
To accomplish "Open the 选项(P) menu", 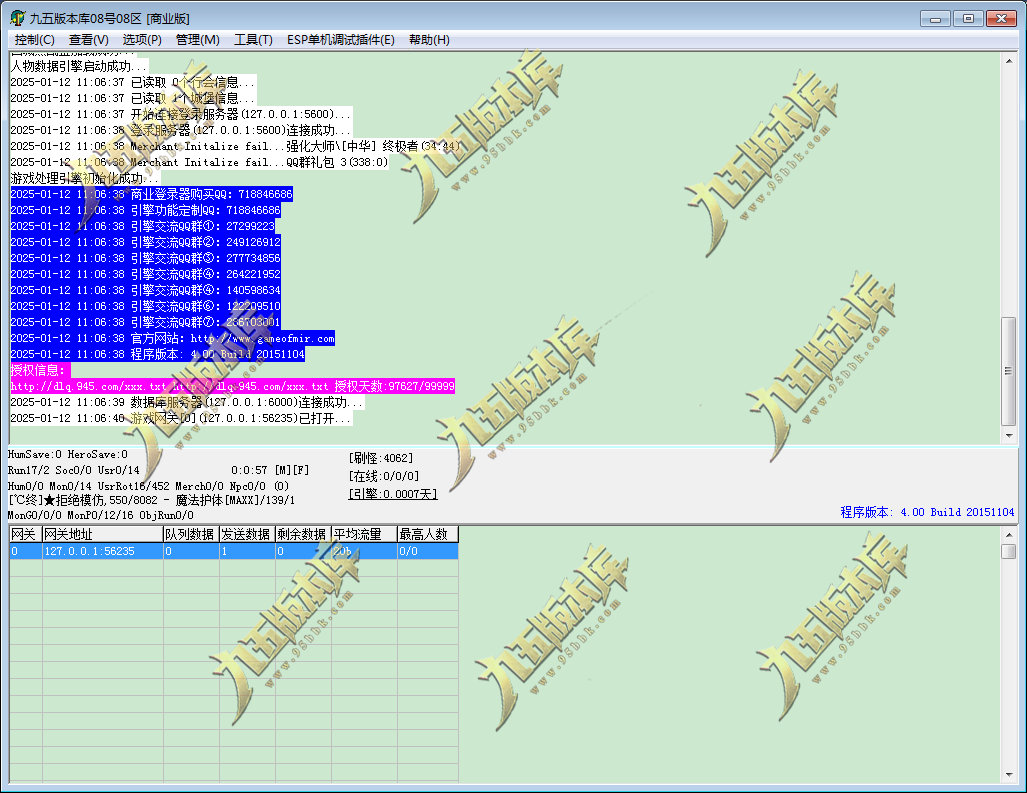I will pos(142,40).
